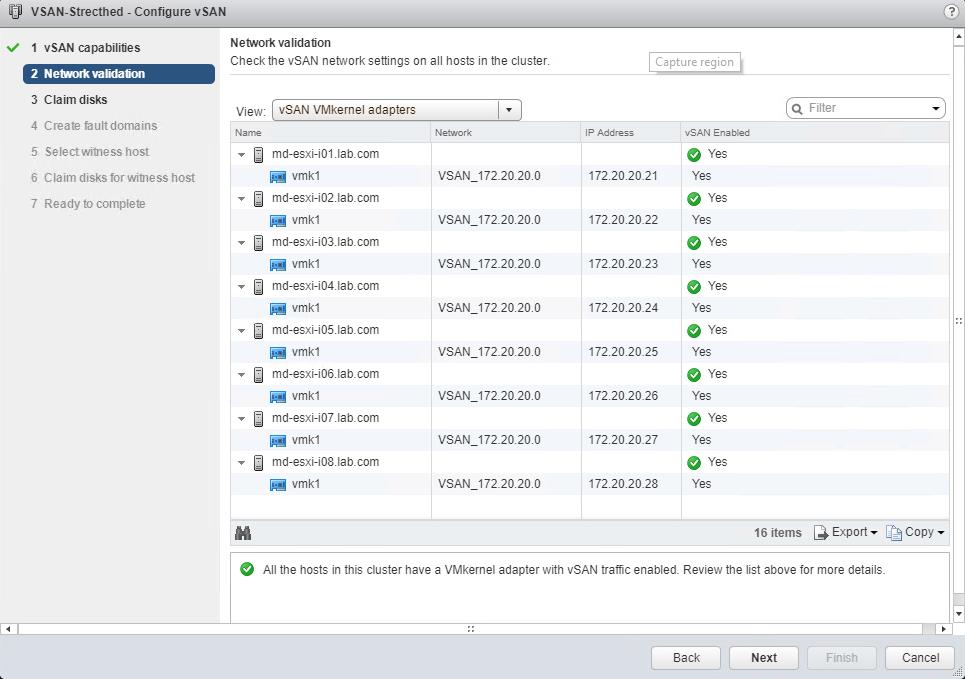Click the vSAN cluster icon in title bar

point(15,11)
